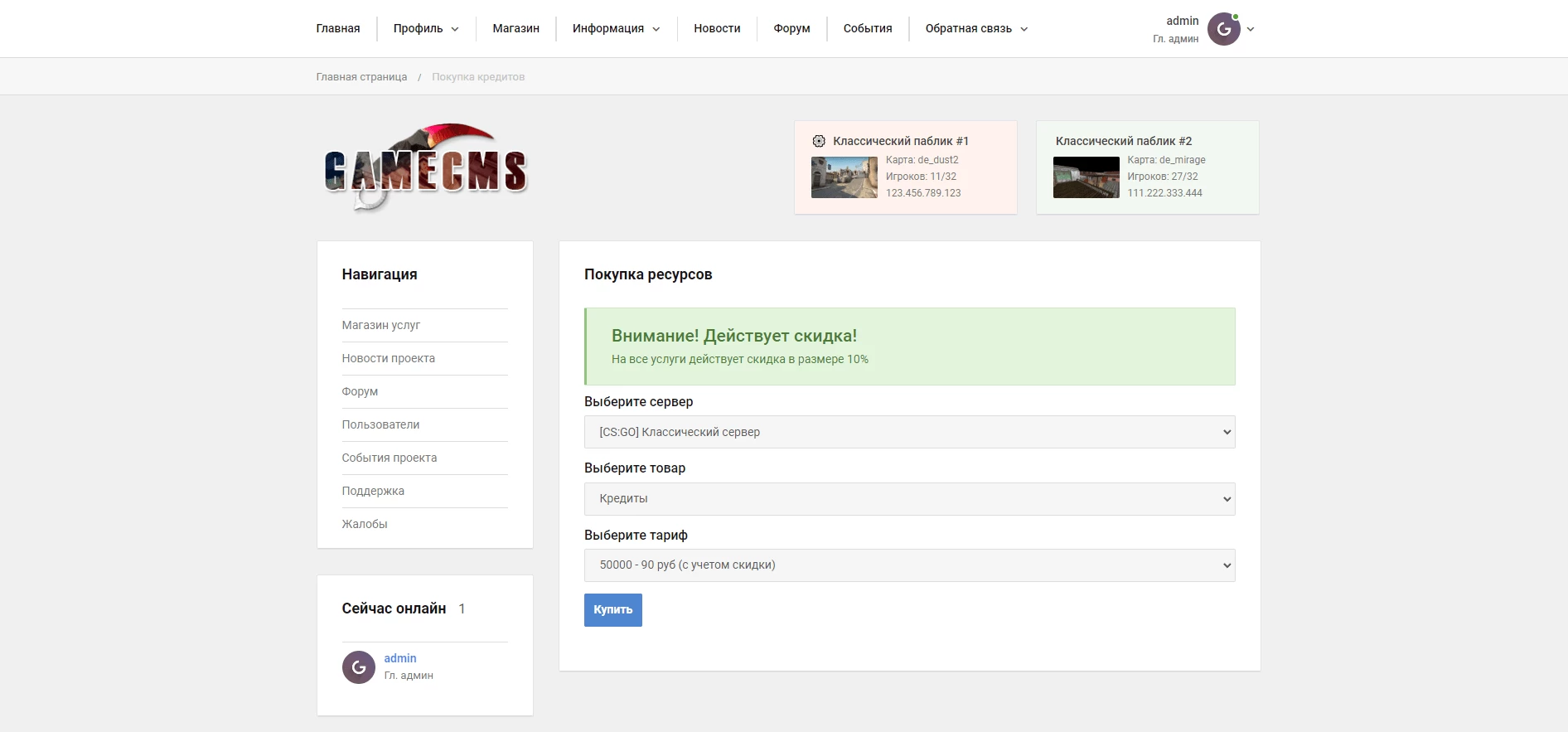Open the de_mirage map thumbnail
Screen dimensions: 1568x732
point(1086,177)
